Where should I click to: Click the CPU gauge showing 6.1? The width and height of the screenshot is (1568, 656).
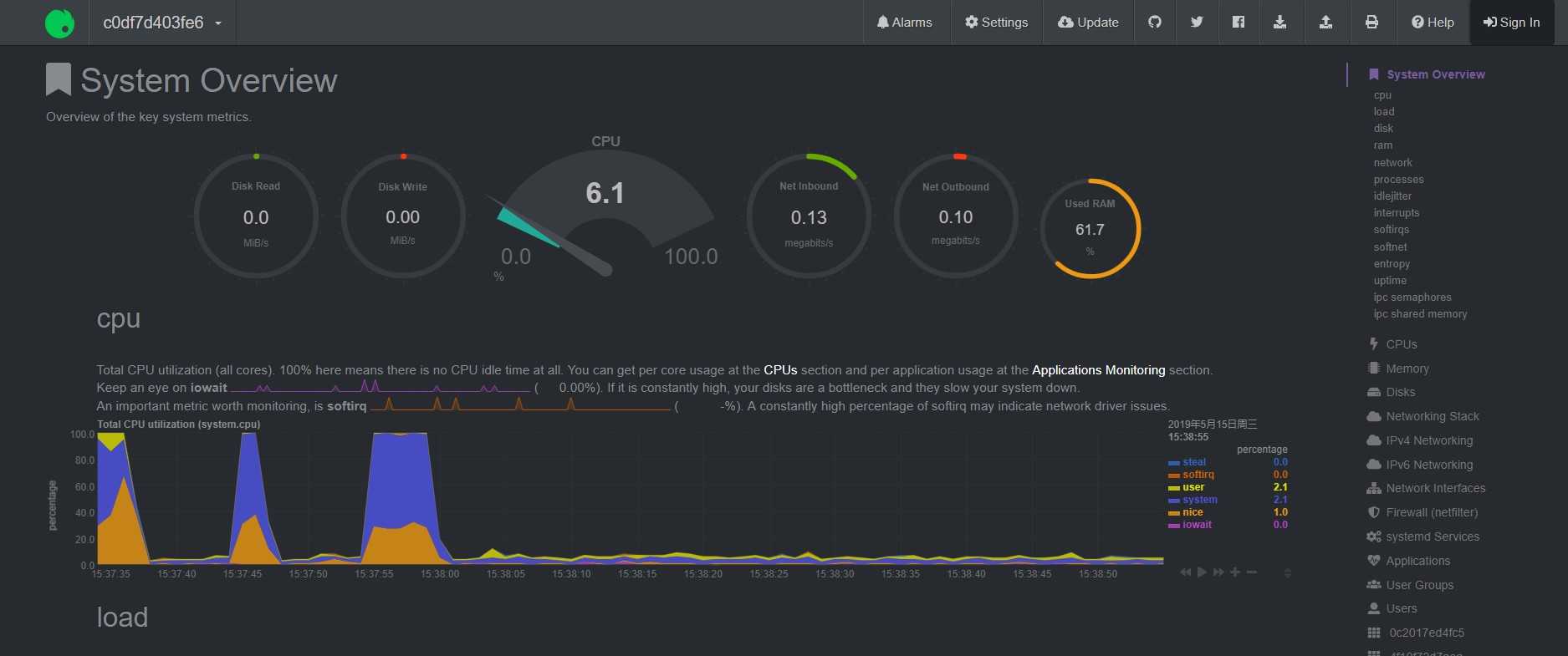coord(605,209)
